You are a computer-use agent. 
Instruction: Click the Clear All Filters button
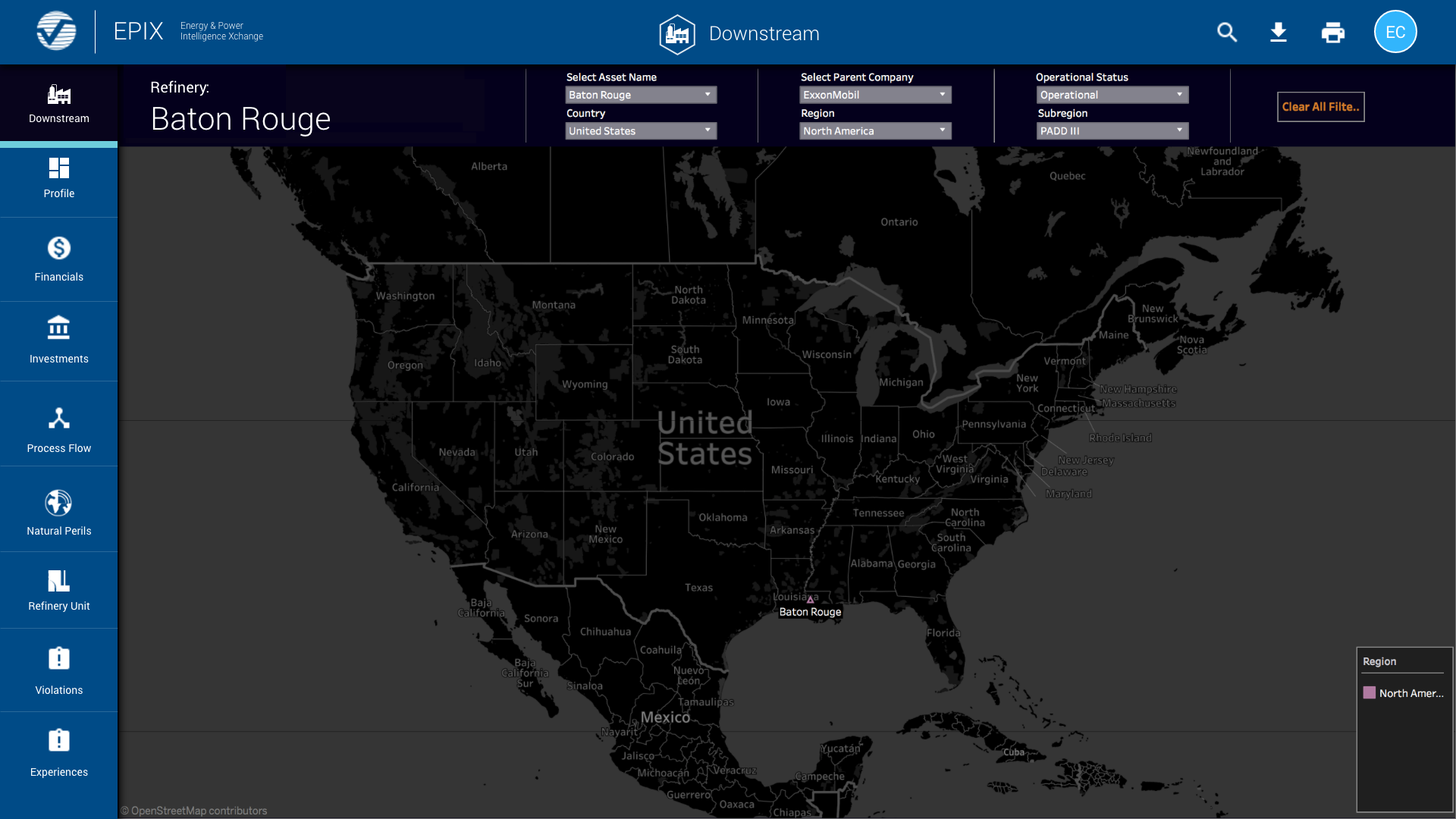click(1320, 107)
